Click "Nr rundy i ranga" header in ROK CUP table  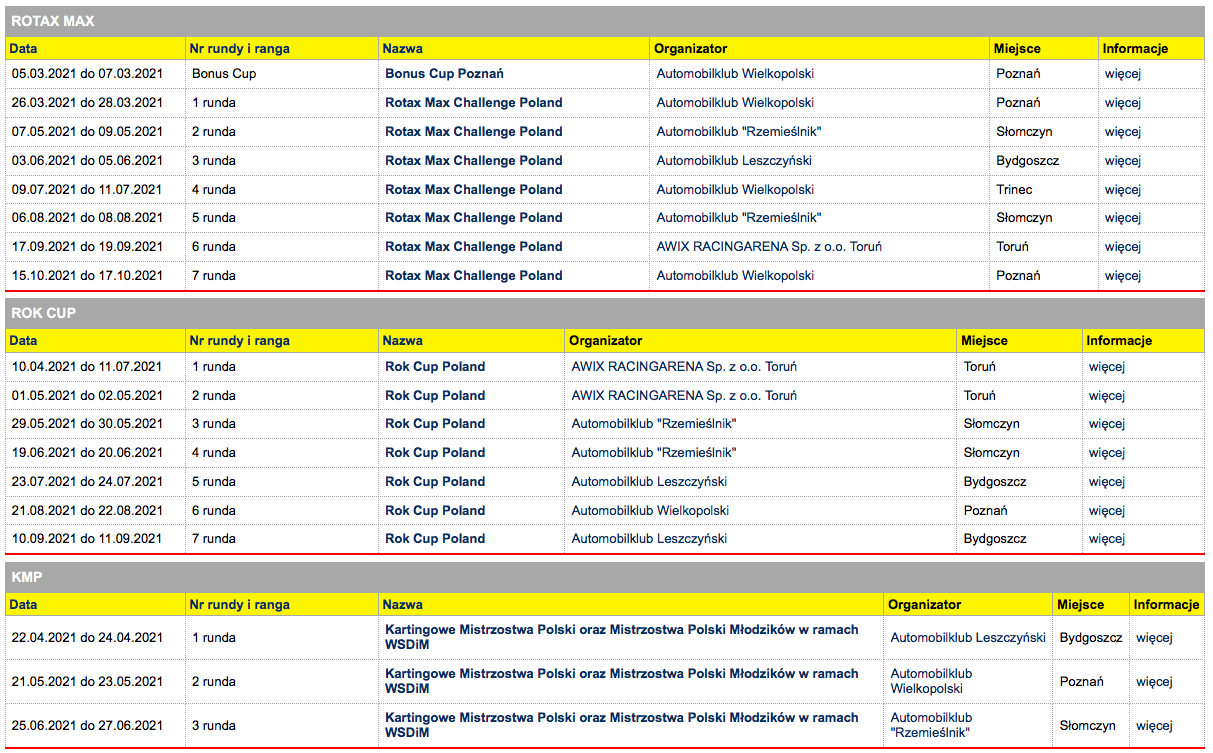(x=240, y=341)
